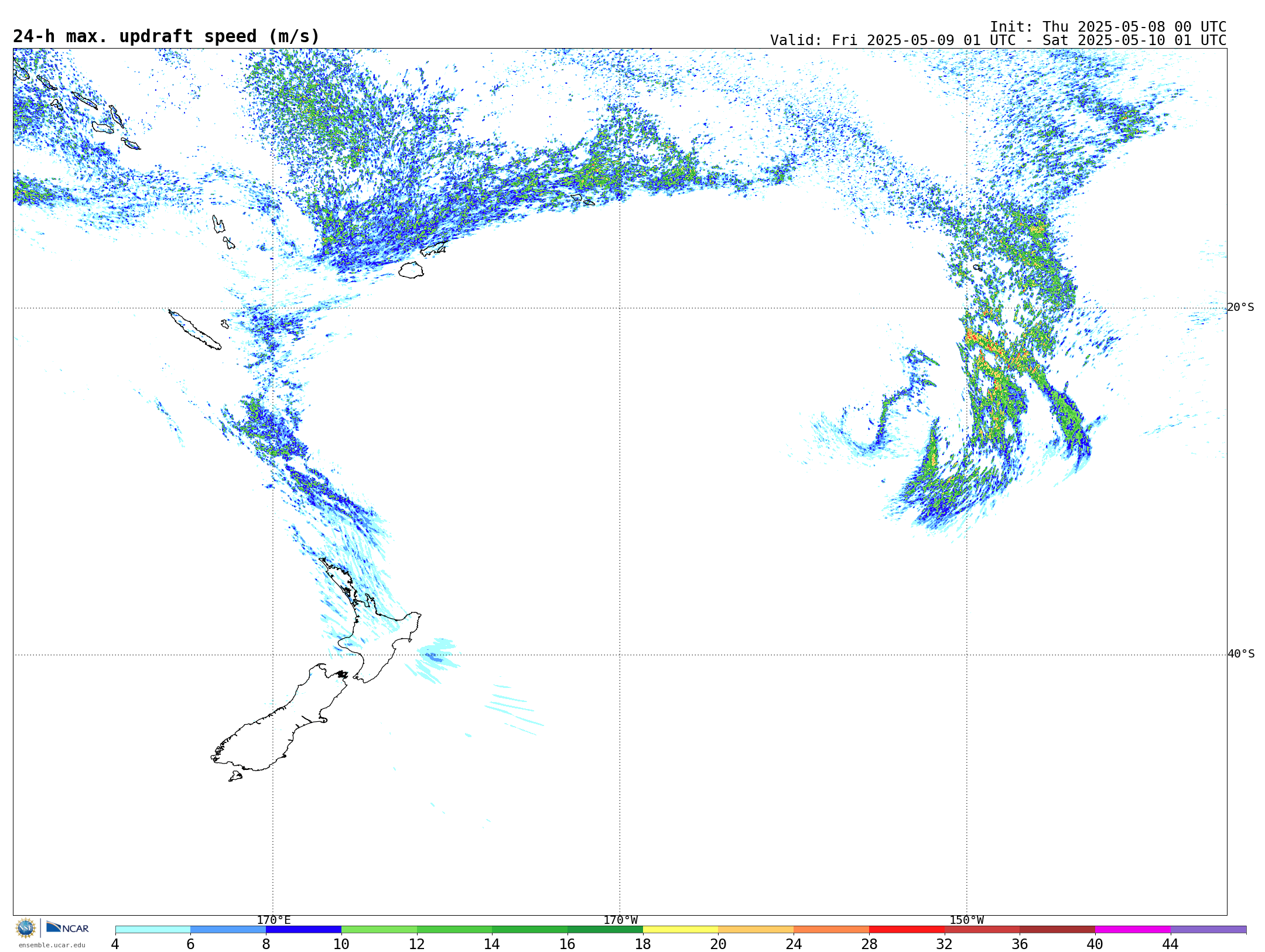Click the yellow 18–20 color swatch
This screenshot has width=1265, height=952.
tap(681, 930)
